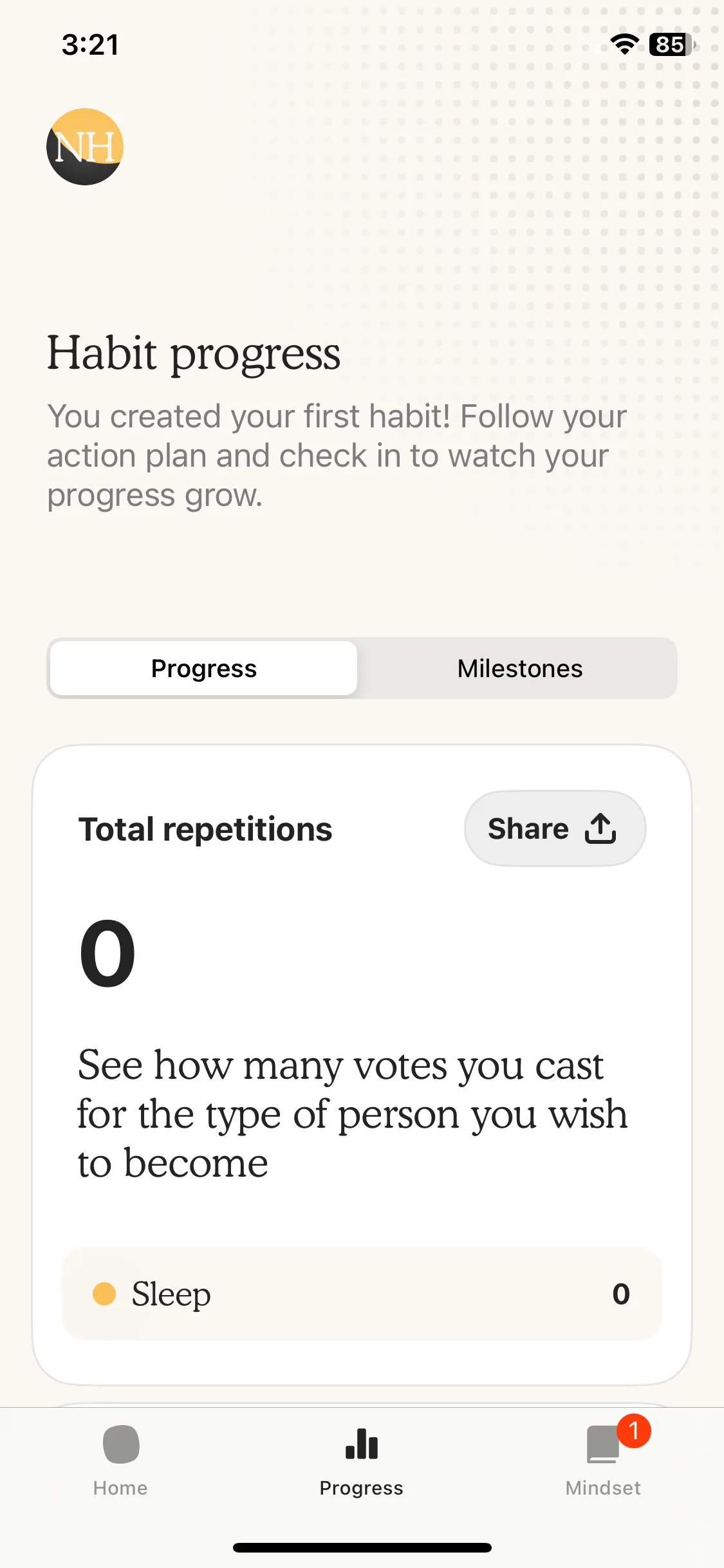Screen dimensions: 724x1568
Task: Open the Home tab icon
Action: [x=121, y=1444]
